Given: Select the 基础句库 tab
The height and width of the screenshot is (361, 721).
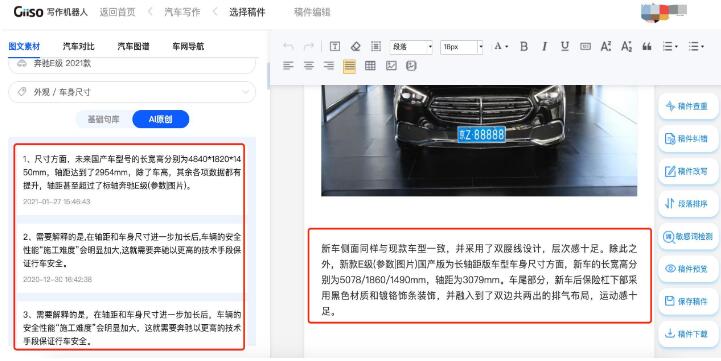Looking at the screenshot, I should point(103,119).
